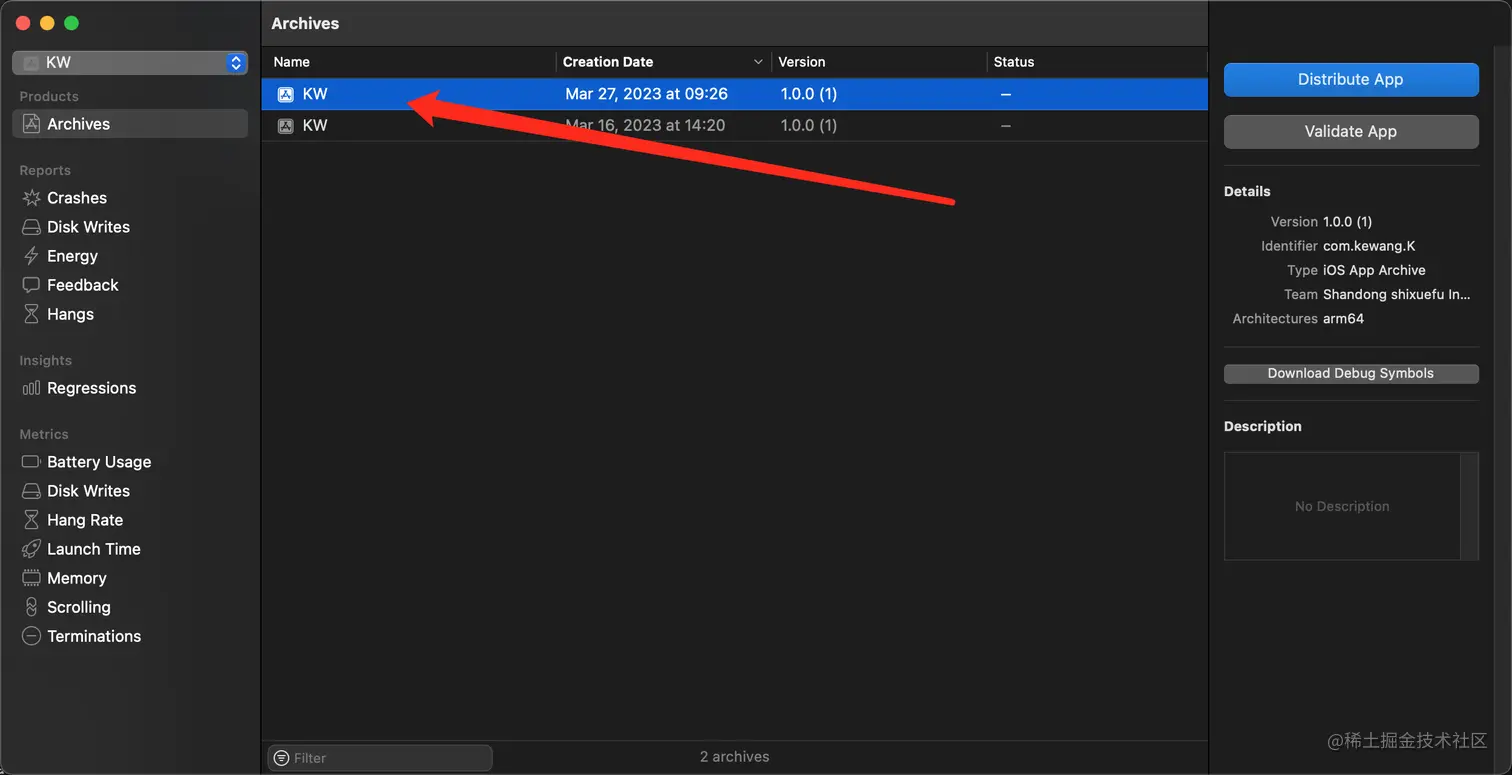Click the Archives icon in sidebar
The width and height of the screenshot is (1512, 775).
31,124
